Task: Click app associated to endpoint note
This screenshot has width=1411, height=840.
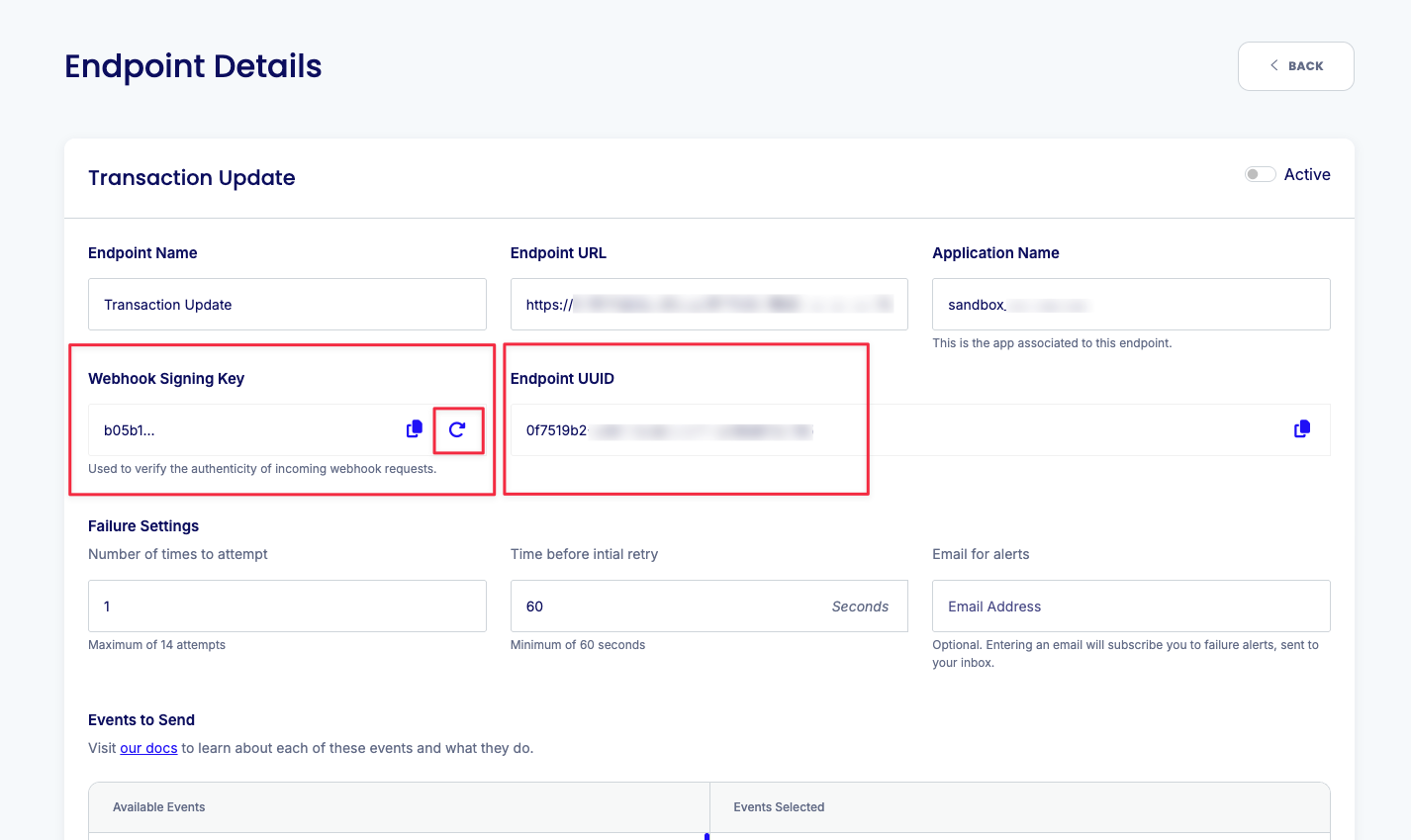Action: tap(1052, 343)
